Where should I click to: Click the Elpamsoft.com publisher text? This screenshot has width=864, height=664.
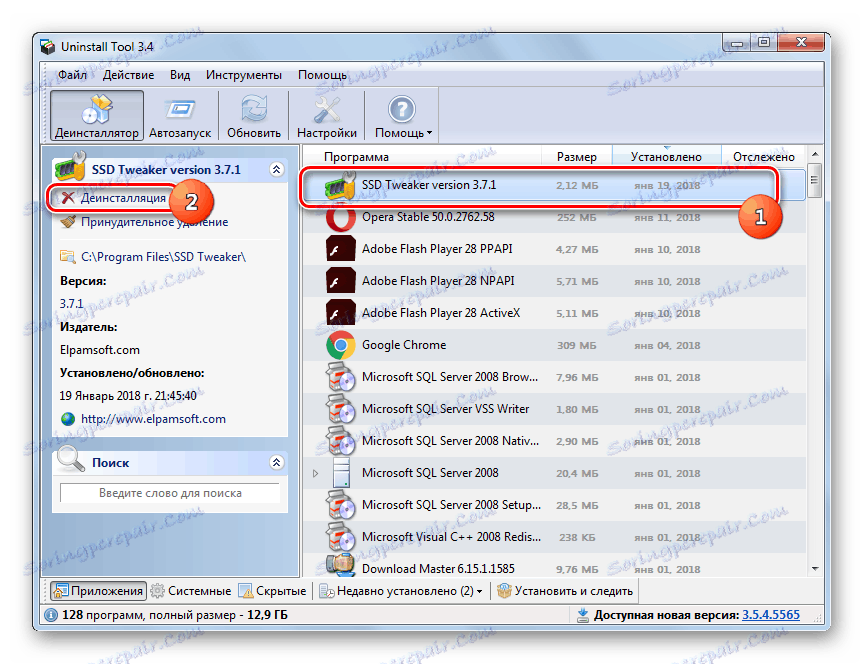100,350
